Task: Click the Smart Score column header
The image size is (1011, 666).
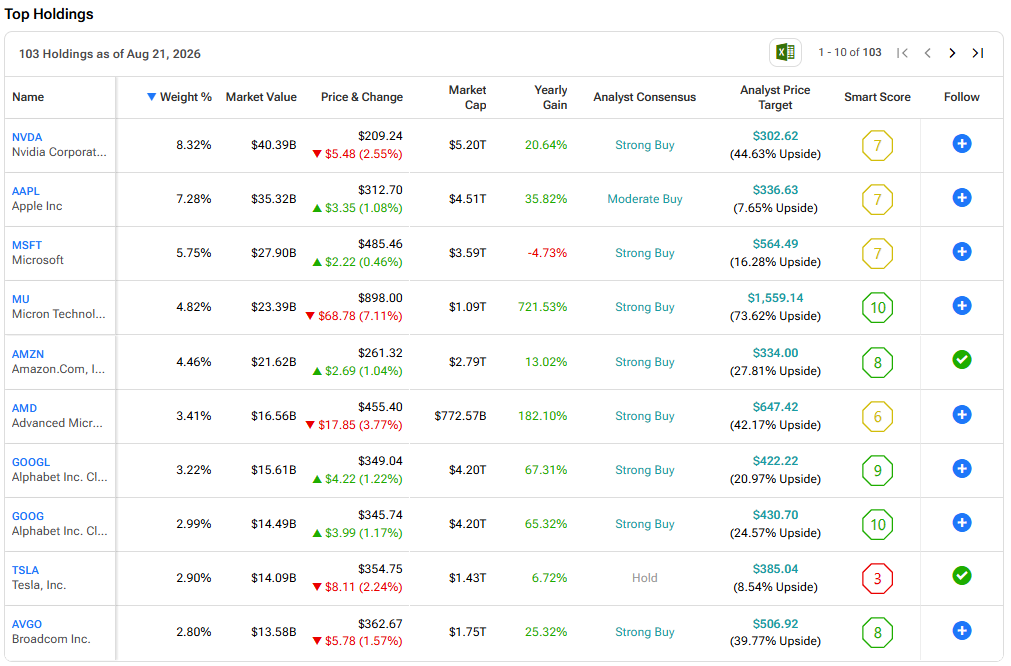Action: pos(877,97)
